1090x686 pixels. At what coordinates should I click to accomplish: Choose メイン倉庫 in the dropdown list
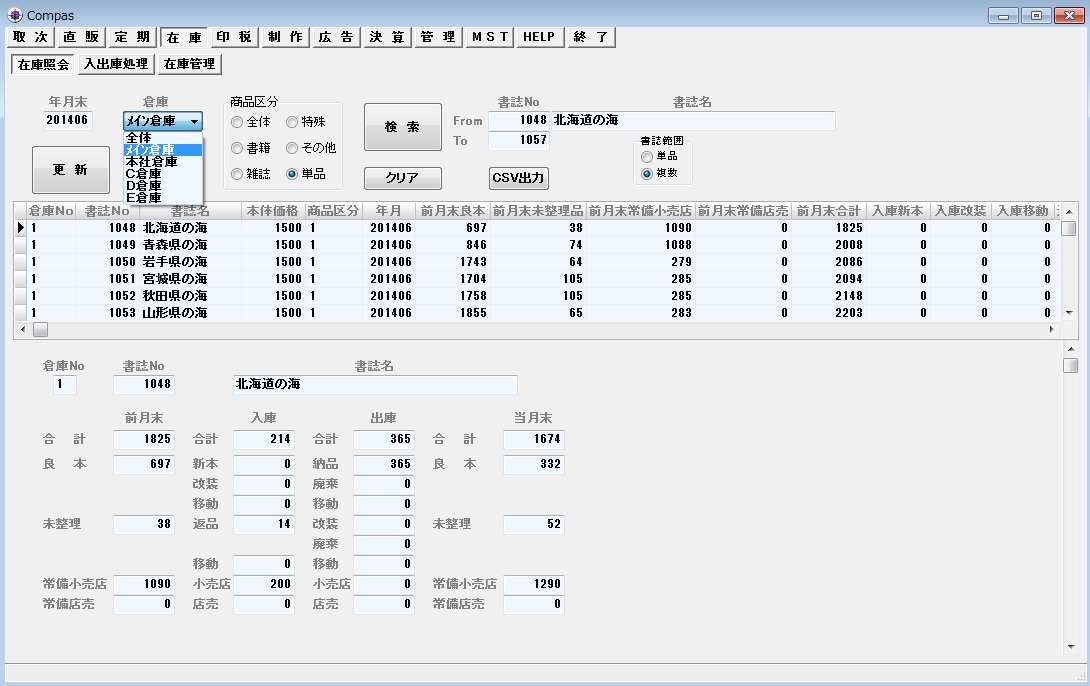tap(163, 149)
